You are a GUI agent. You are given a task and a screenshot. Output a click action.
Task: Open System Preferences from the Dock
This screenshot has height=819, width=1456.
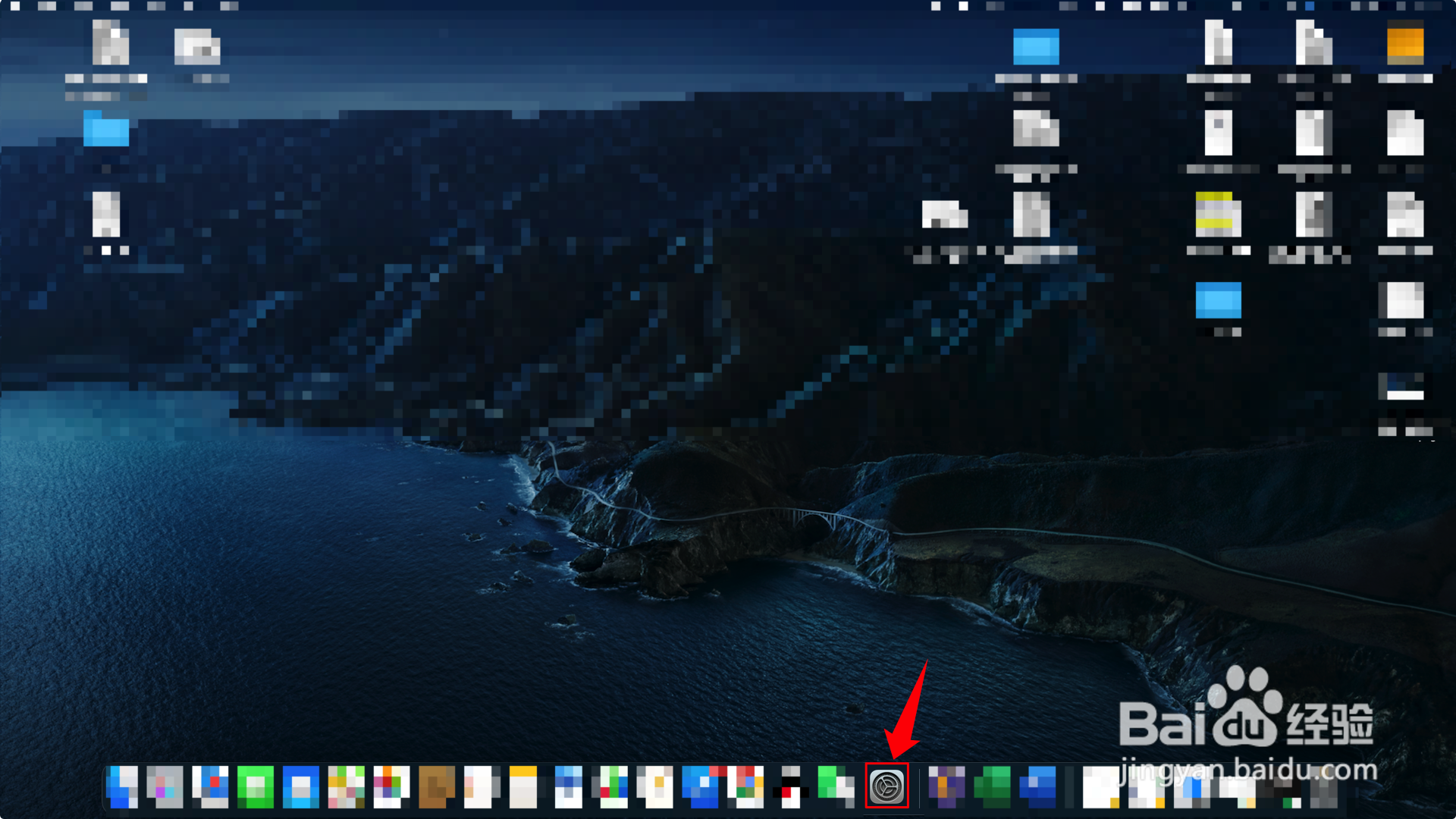tap(886, 786)
